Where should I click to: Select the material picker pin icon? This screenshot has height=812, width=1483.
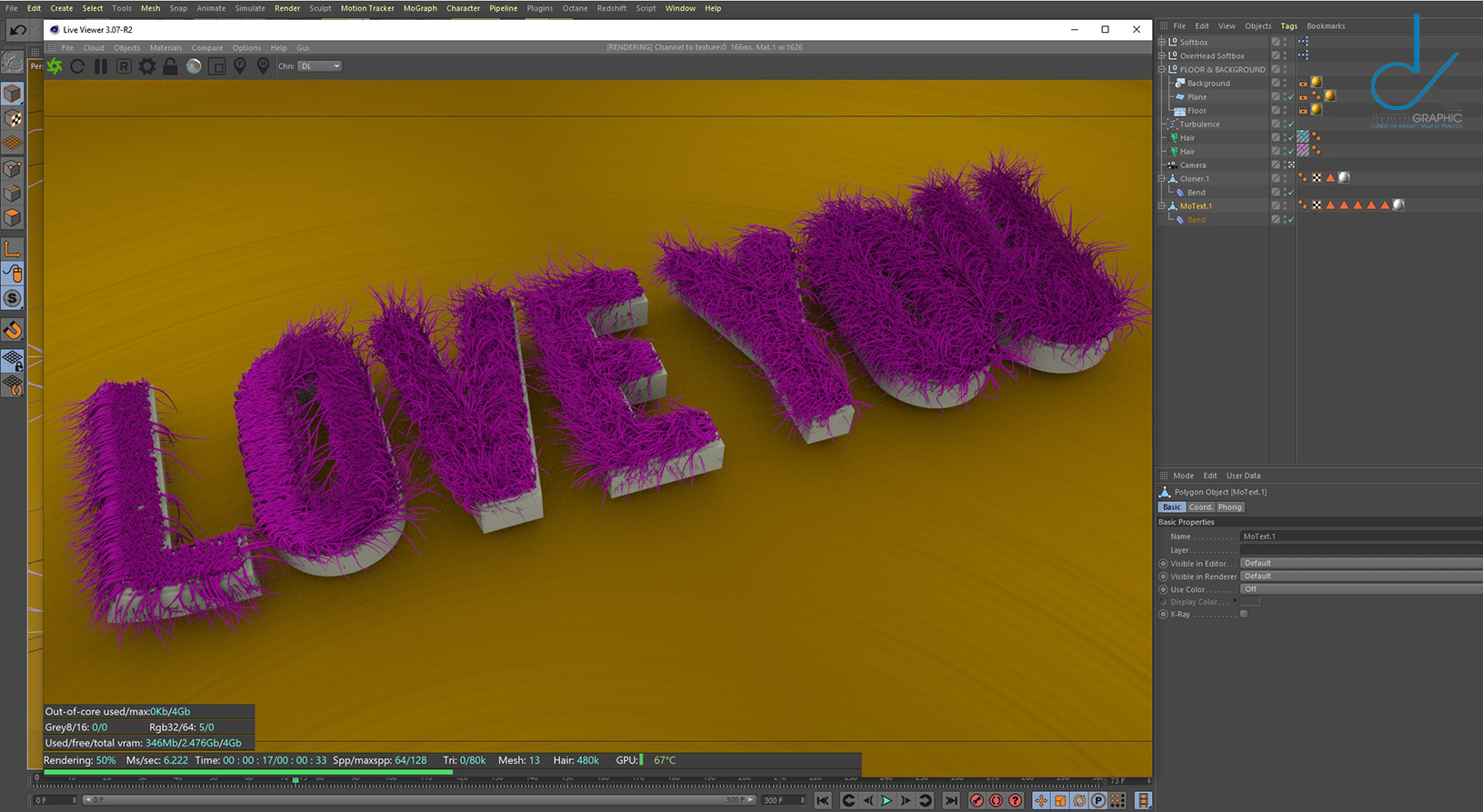(263, 66)
